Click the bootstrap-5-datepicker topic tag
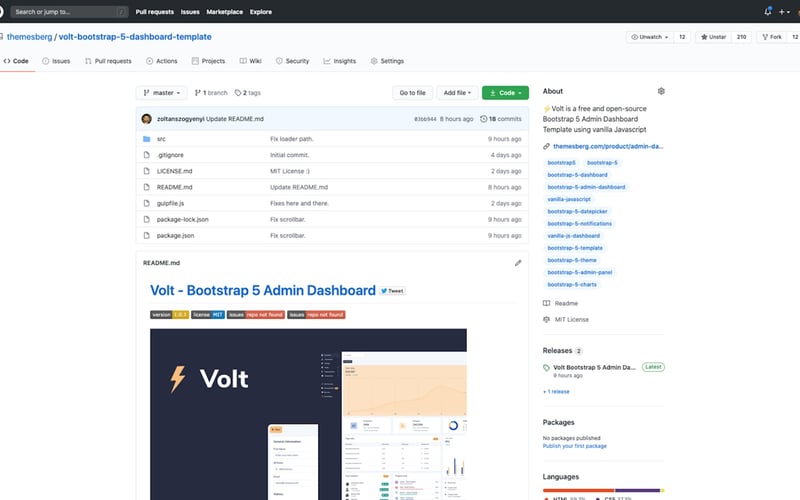The image size is (800, 500). 577,212
